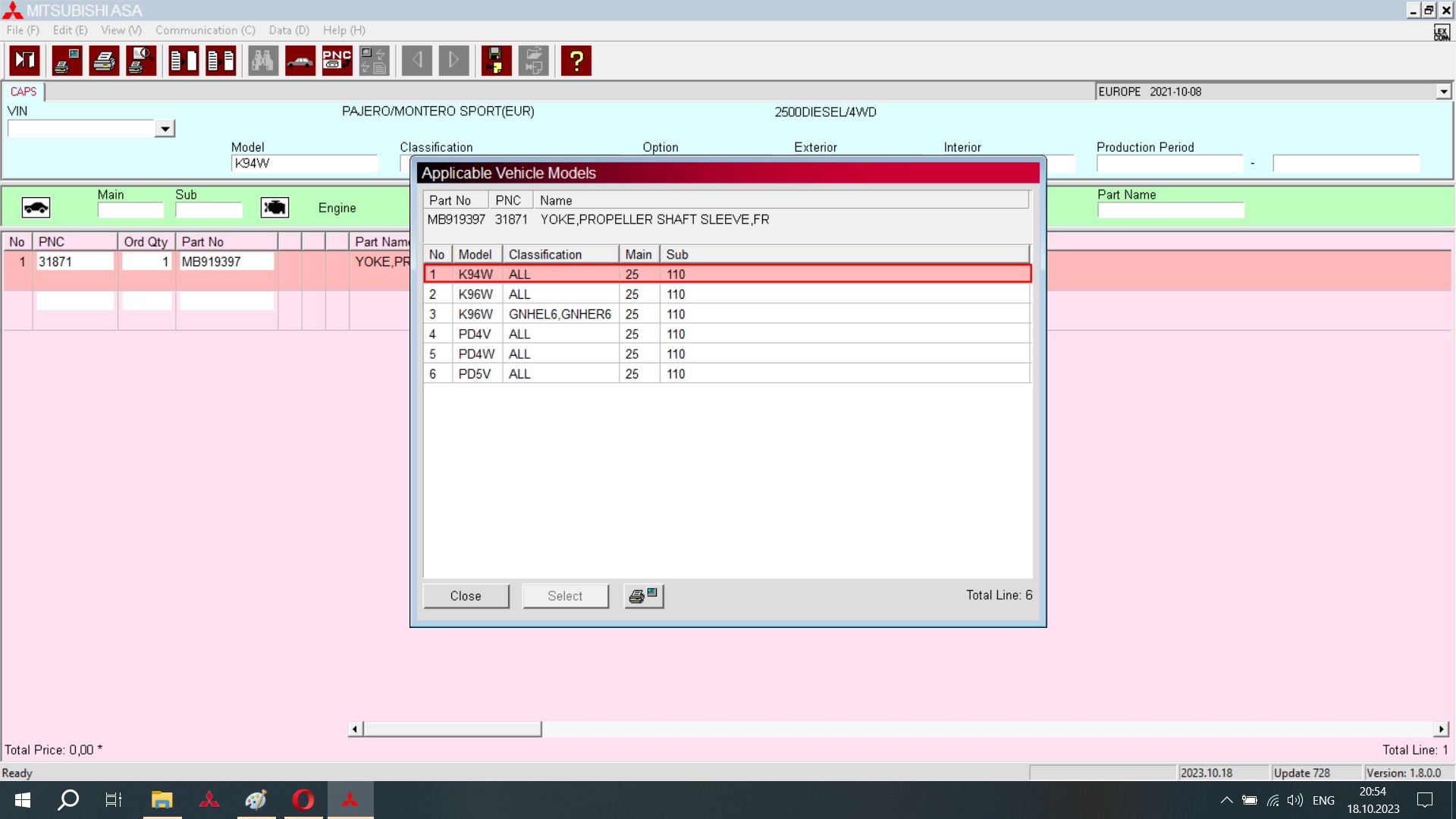Click the horizontal scrollbar thumb at bottom
This screenshot has height=819, width=1456.
[x=453, y=730]
